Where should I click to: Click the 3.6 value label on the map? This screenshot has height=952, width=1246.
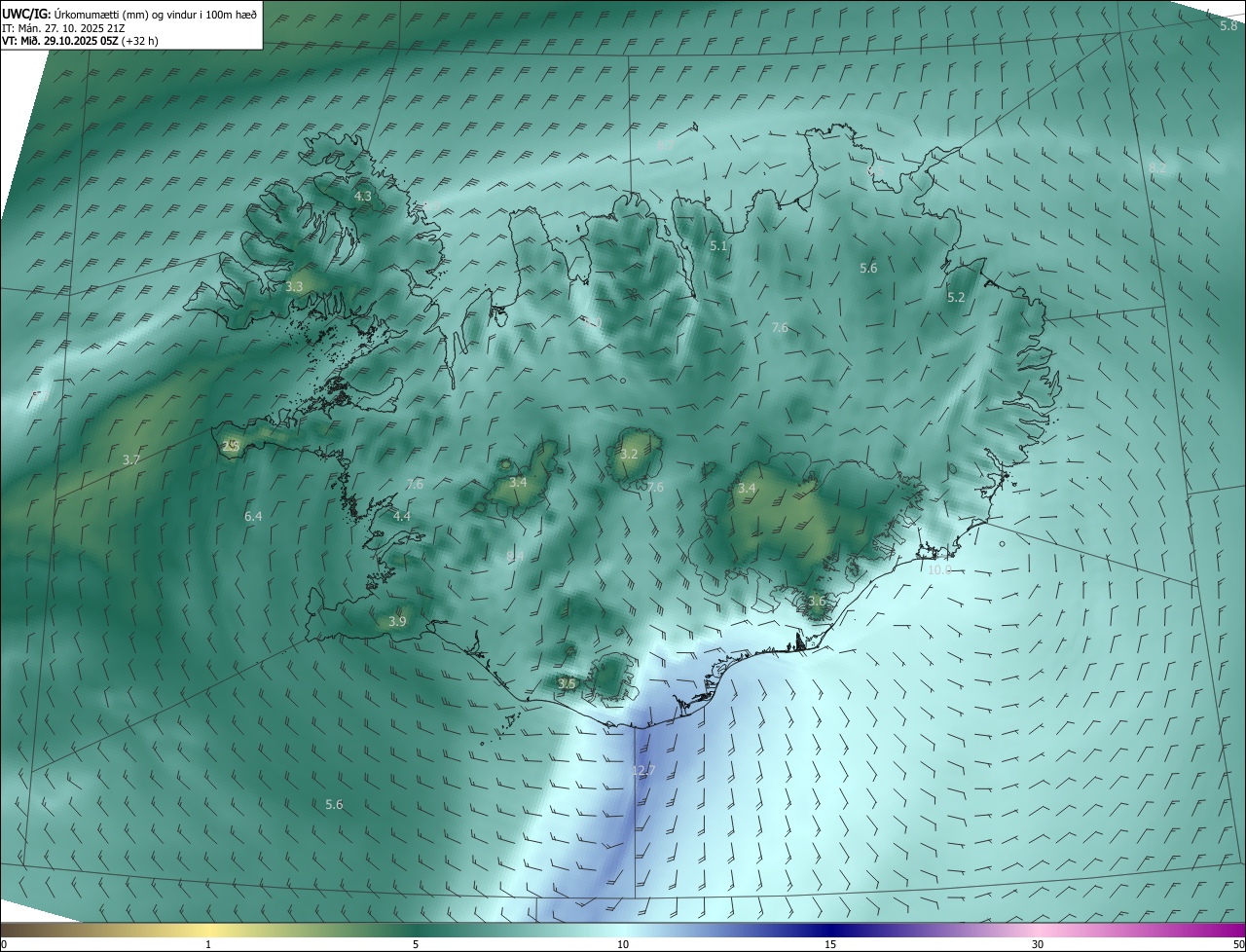[817, 602]
